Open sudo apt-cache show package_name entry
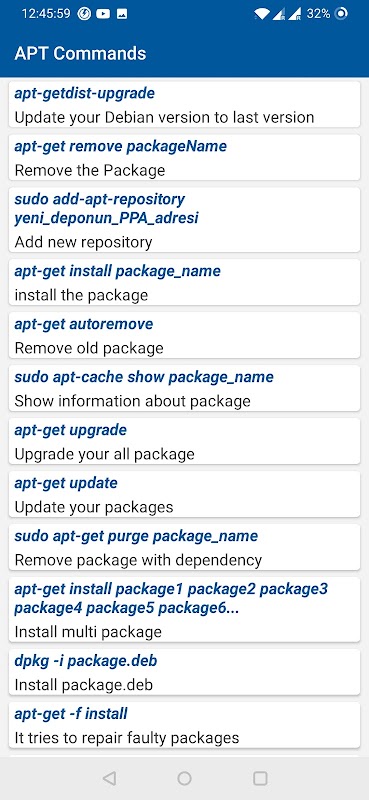 (184, 388)
